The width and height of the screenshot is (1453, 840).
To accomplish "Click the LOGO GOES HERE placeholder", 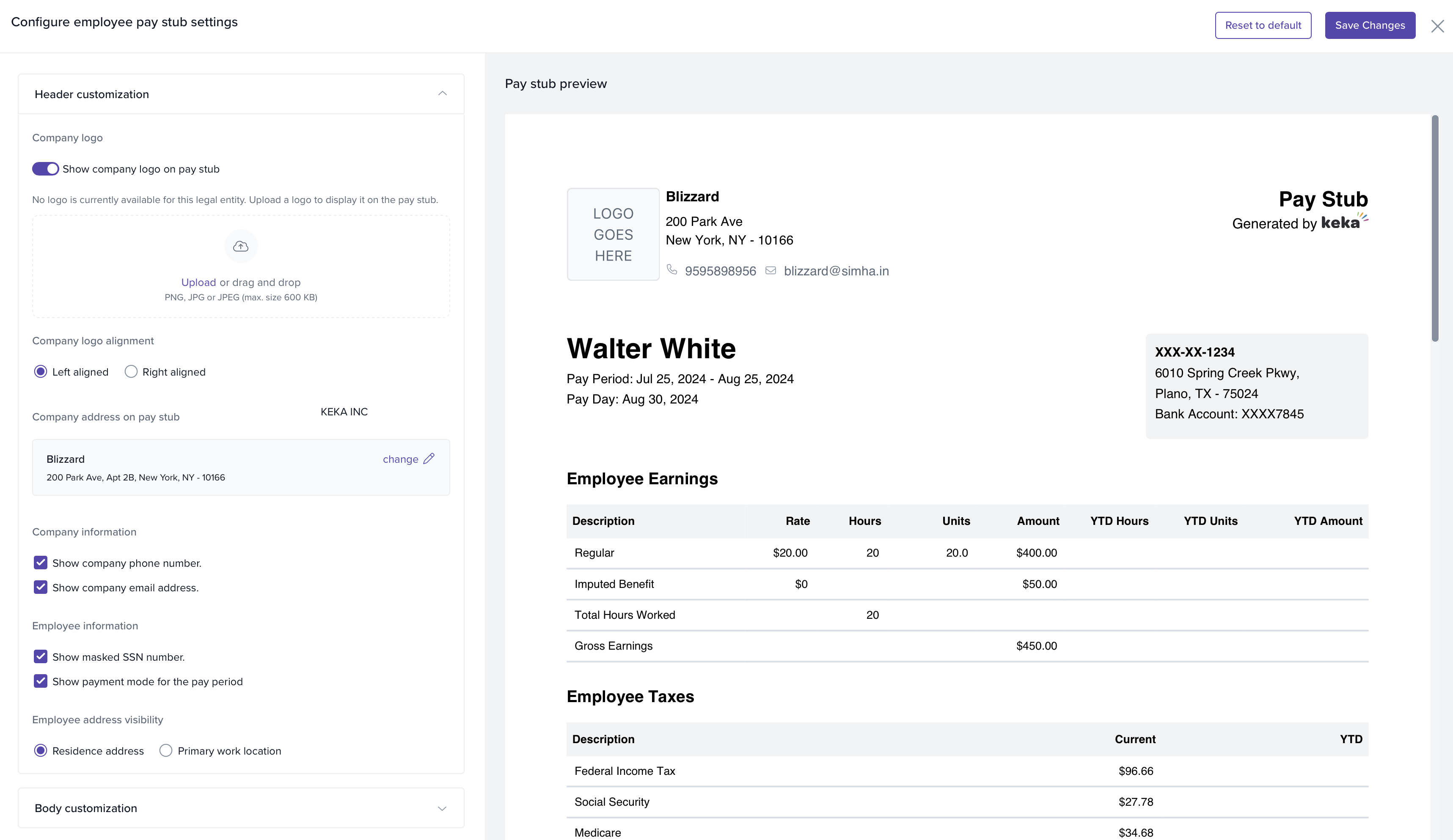I will pyautogui.click(x=613, y=234).
